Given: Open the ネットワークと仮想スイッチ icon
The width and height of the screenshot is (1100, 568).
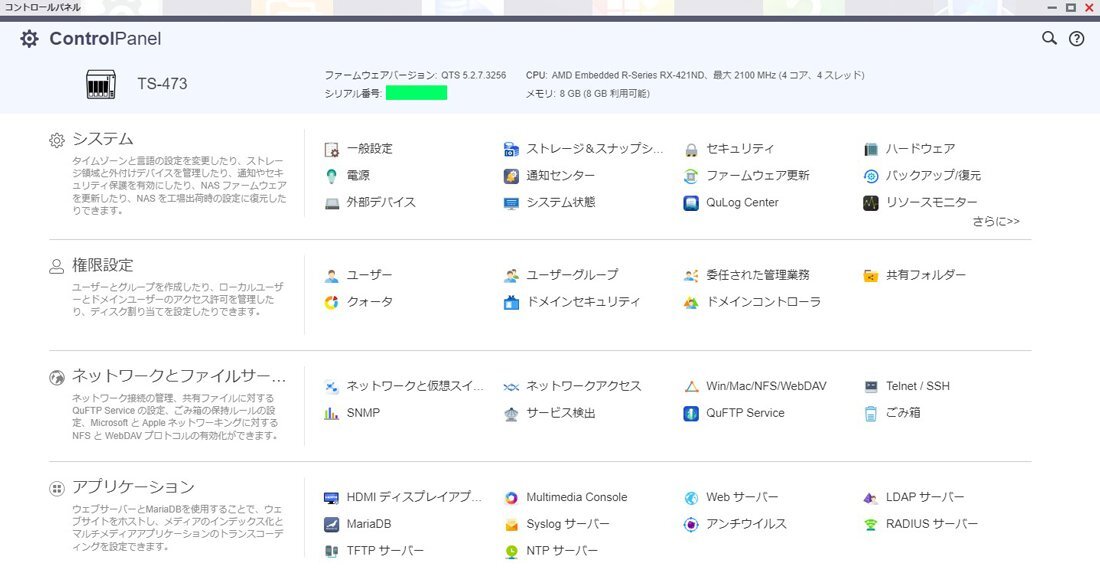Looking at the screenshot, I should pyautogui.click(x=332, y=386).
